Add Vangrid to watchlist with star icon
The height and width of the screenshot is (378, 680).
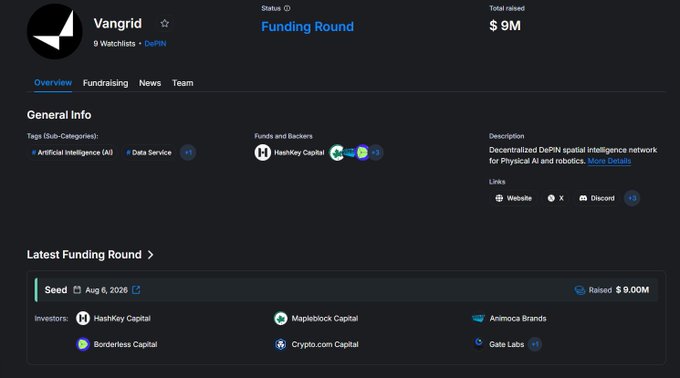(x=164, y=23)
